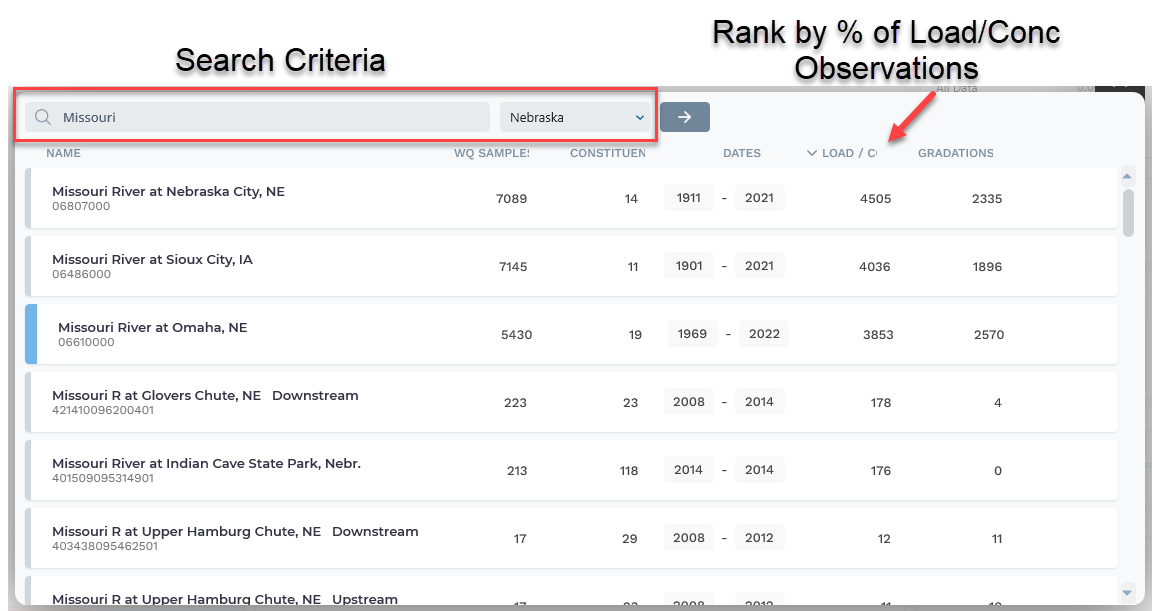Viewport: 1152px width, 611px height.
Task: Sort by Dates column header
Action: point(741,153)
